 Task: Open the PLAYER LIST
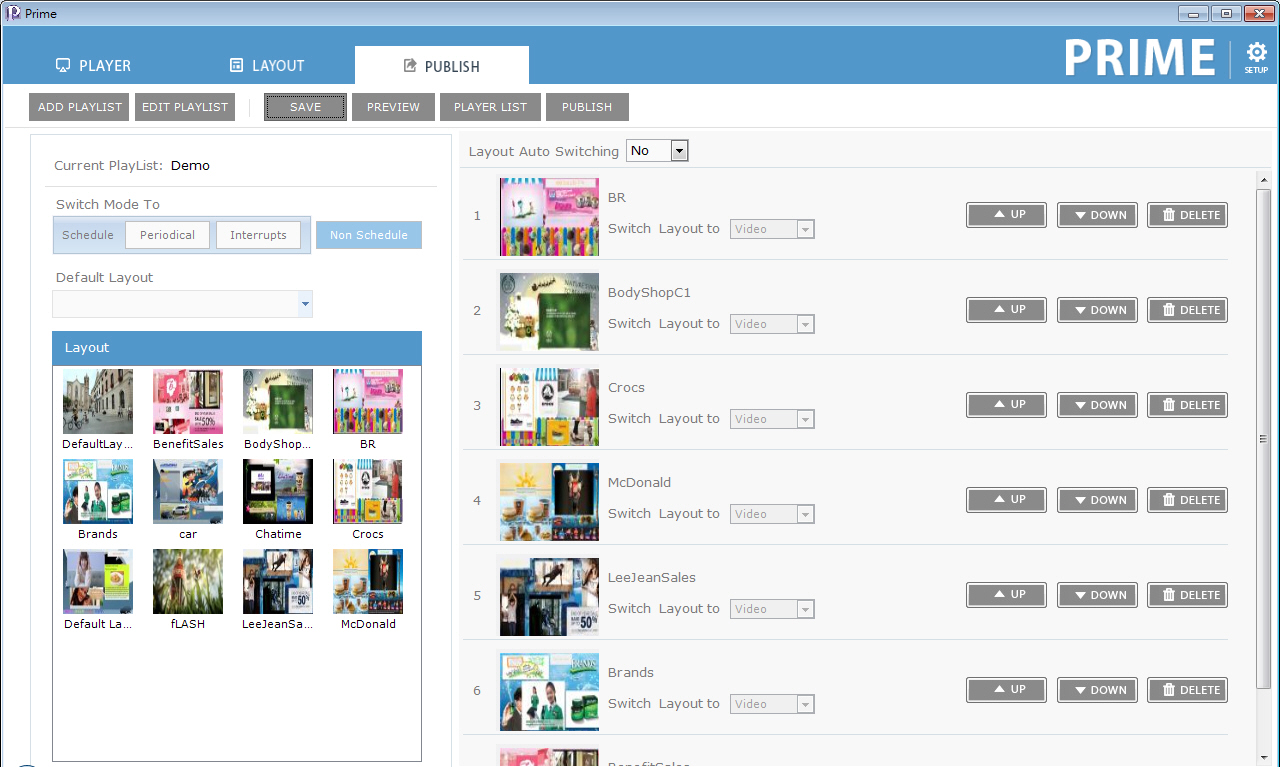point(490,107)
